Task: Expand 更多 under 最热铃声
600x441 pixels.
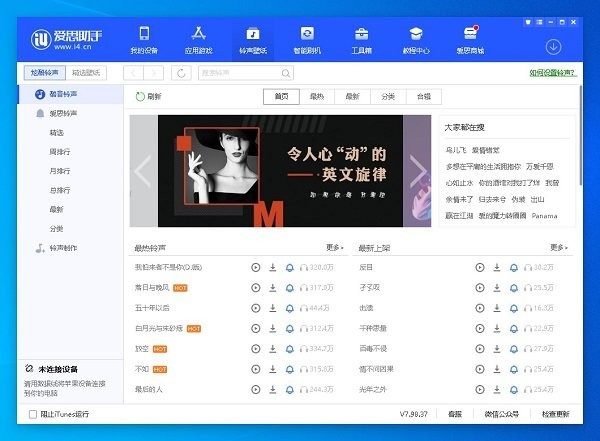Action: tap(334, 247)
